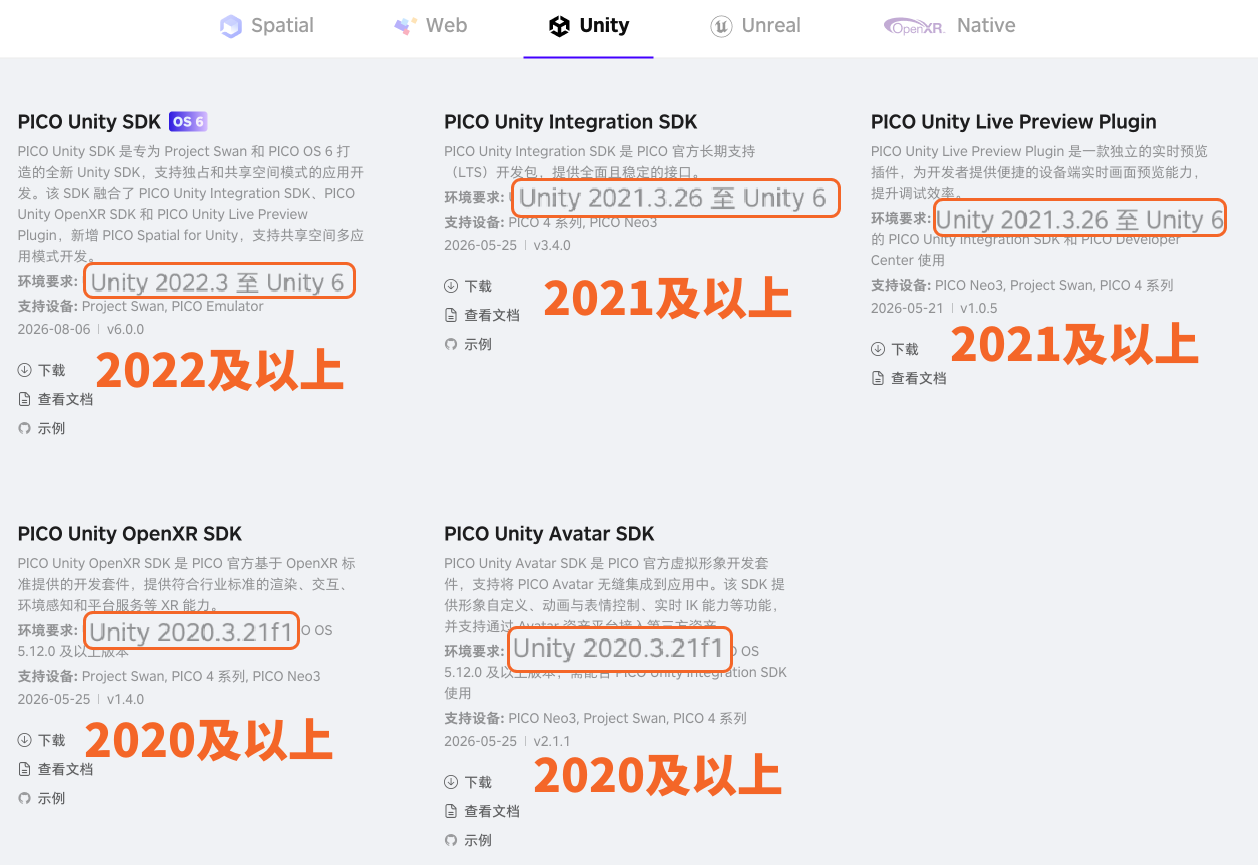1258x865 pixels.
Task: Click GitHub icon under Unity Avatar SDK
Action: (451, 840)
